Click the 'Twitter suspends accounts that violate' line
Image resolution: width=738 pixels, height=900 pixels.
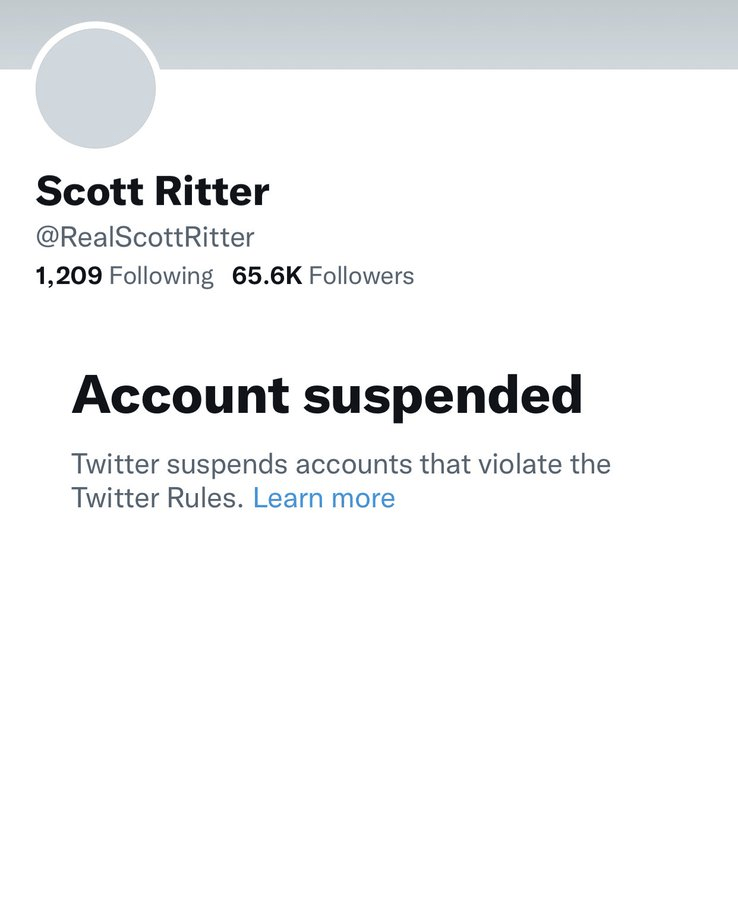point(340,464)
